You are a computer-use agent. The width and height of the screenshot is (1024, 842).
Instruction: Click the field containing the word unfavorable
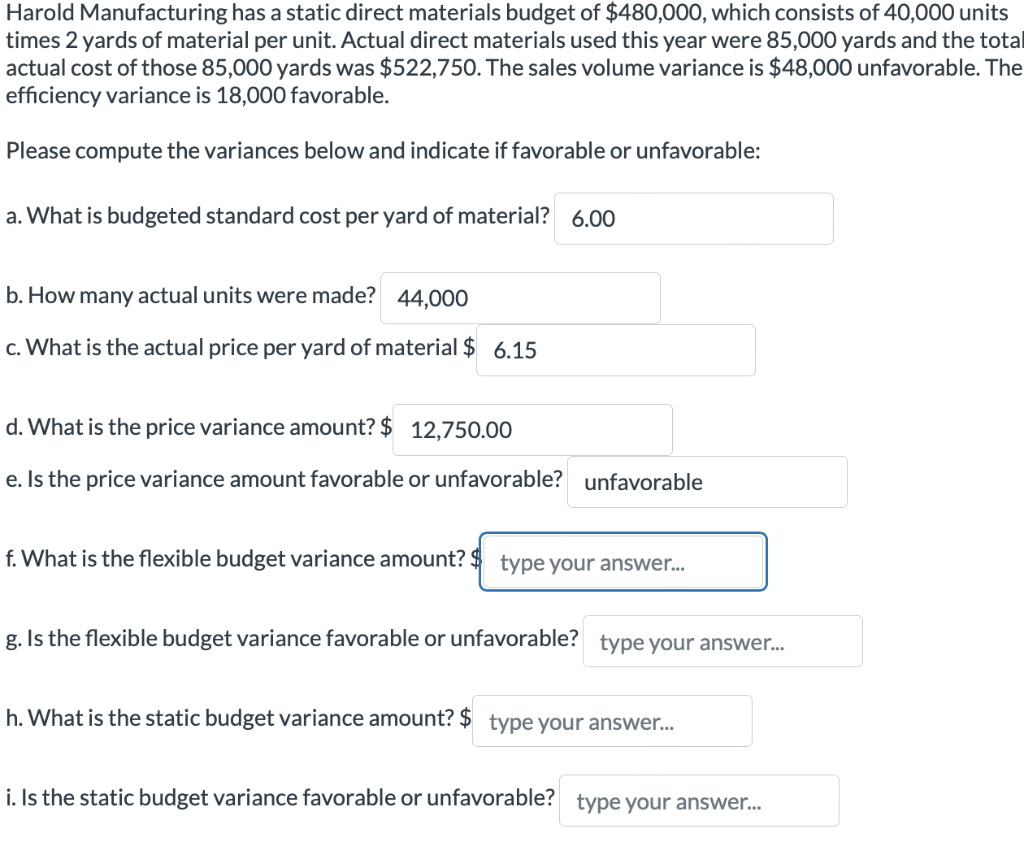(706, 481)
